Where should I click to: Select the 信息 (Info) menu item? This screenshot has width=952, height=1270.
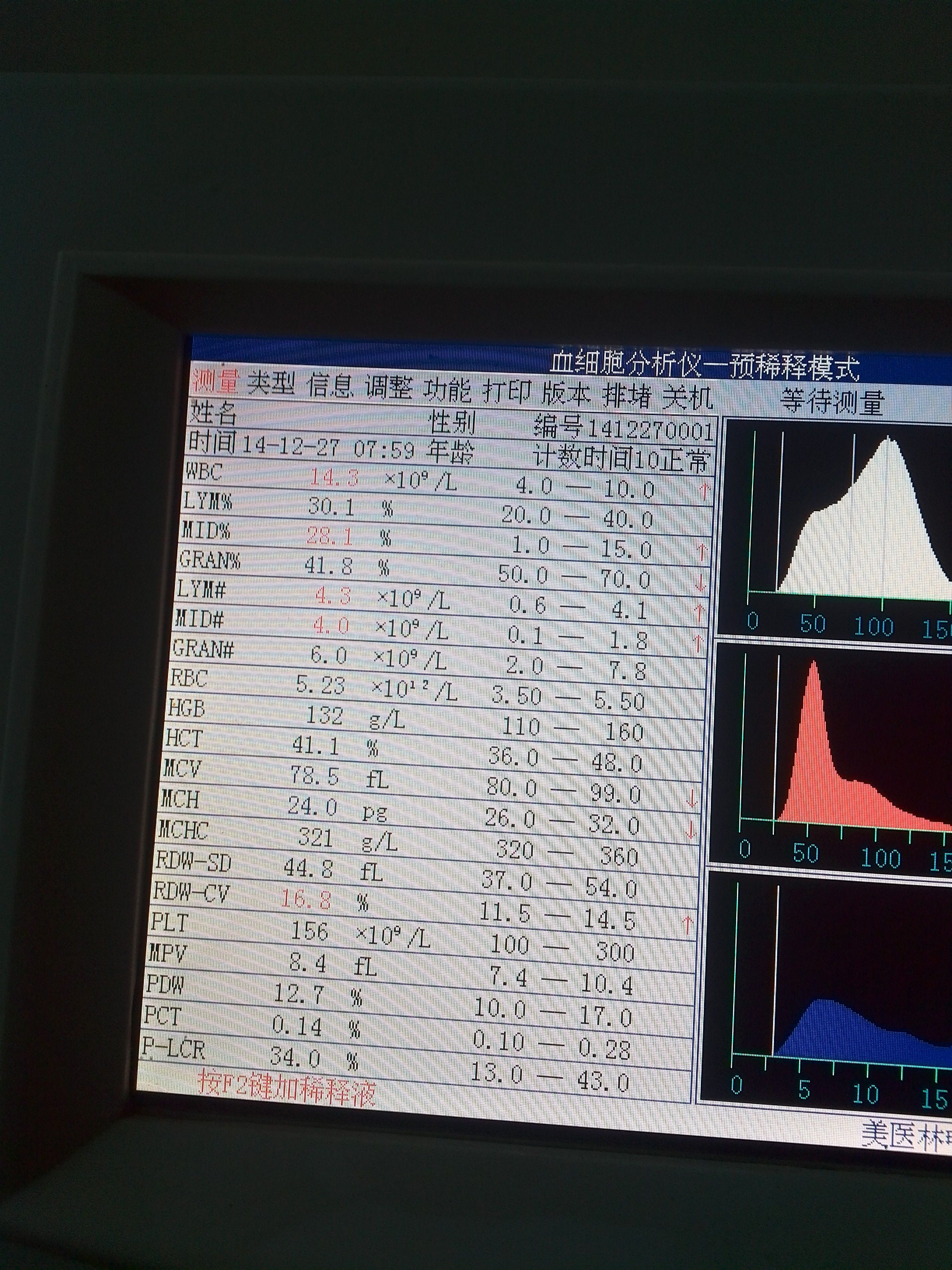[x=331, y=386]
